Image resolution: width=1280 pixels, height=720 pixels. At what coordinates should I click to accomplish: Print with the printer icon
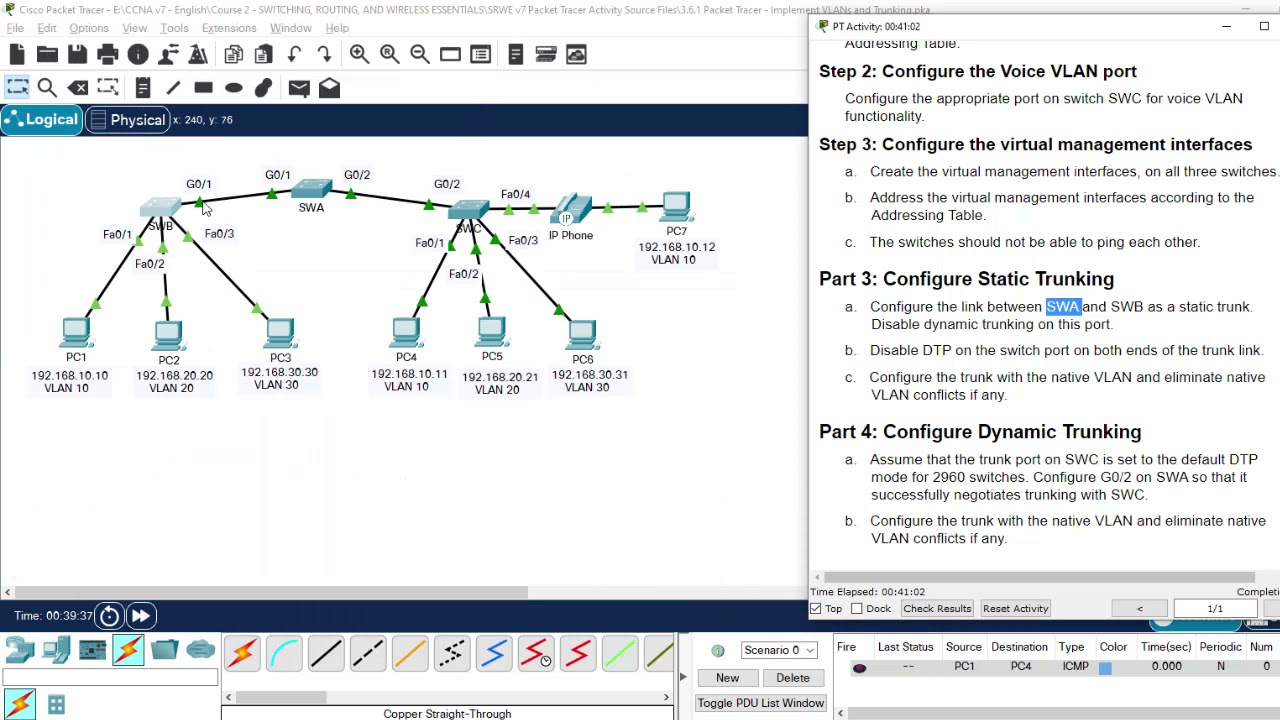tap(108, 55)
